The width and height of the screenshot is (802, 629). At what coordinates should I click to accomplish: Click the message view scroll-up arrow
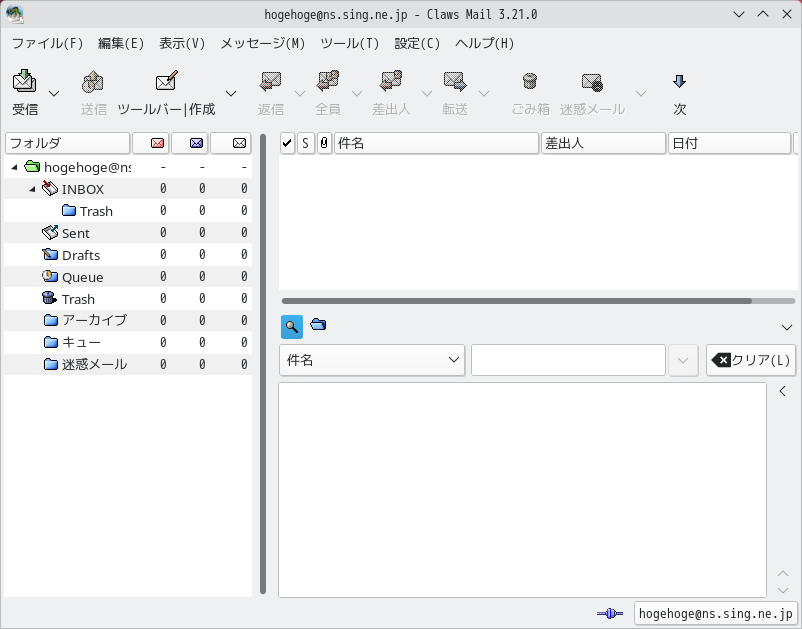[x=783, y=573]
